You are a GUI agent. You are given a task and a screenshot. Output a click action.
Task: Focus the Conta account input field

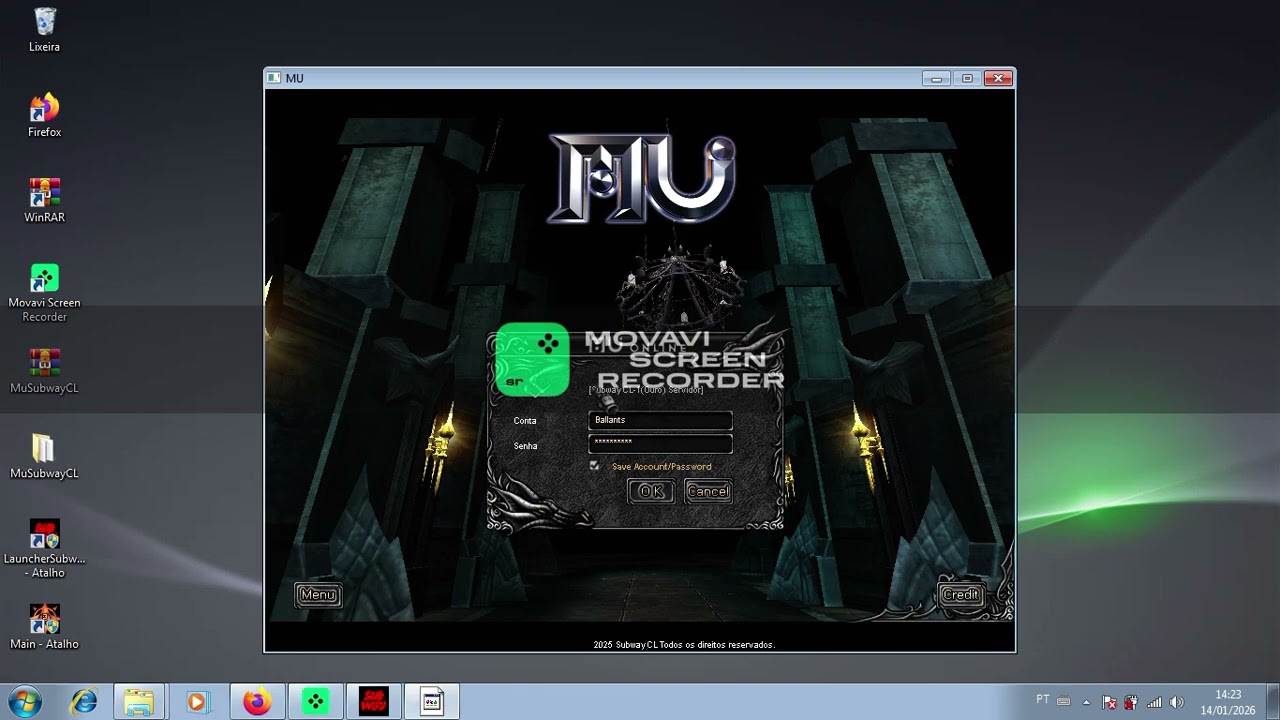click(660, 420)
